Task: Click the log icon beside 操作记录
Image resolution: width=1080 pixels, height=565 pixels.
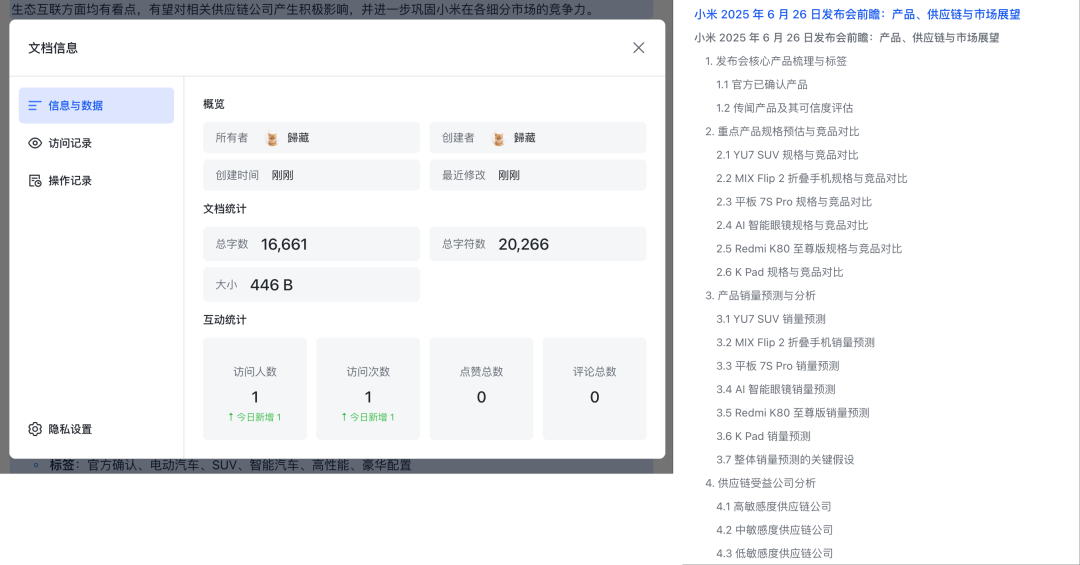Action: pyautogui.click(x=34, y=181)
